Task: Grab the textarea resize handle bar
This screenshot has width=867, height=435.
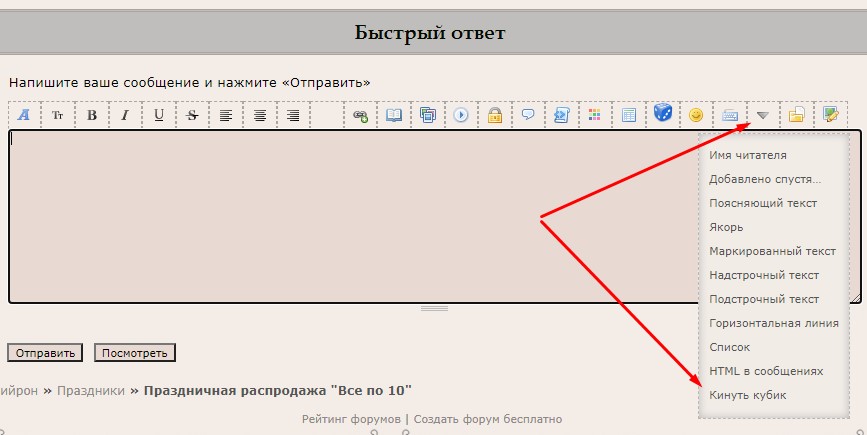Action: (434, 308)
